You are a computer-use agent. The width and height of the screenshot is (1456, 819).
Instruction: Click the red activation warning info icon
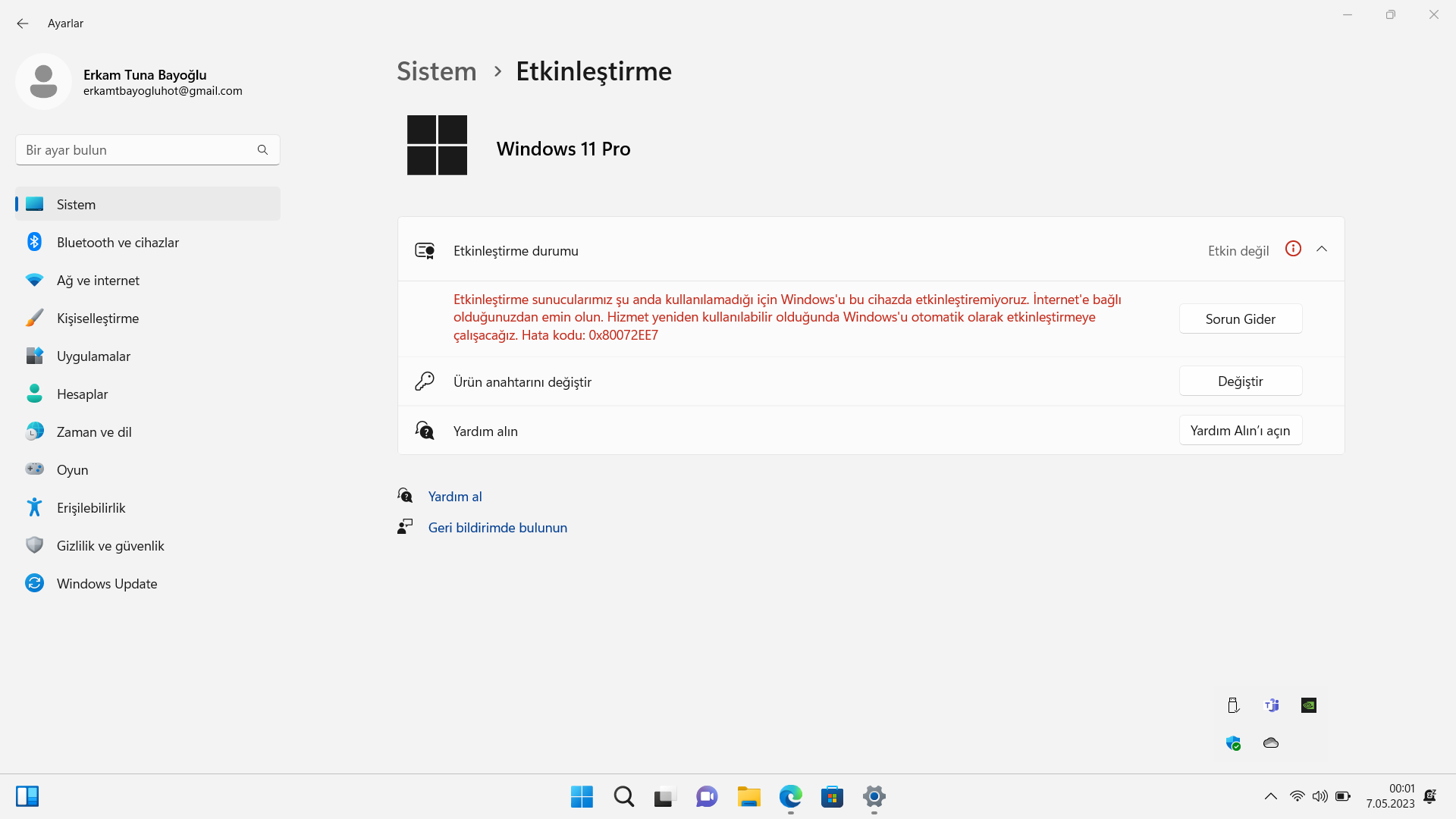pyautogui.click(x=1294, y=249)
